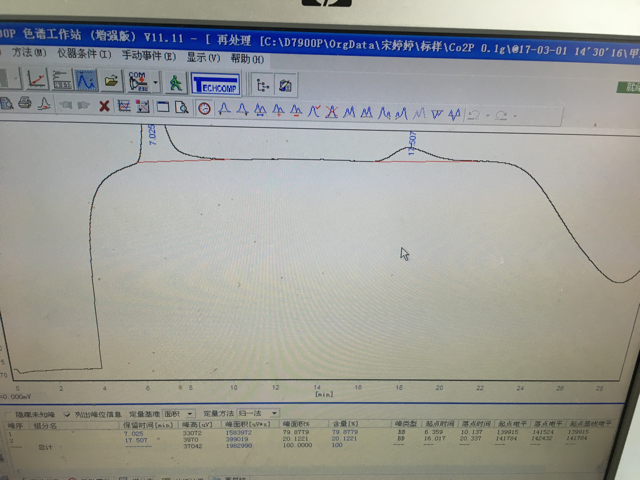Click the peak with horizontal arrow icon
Image resolution: width=640 pixels, height=481 pixels.
260,110
